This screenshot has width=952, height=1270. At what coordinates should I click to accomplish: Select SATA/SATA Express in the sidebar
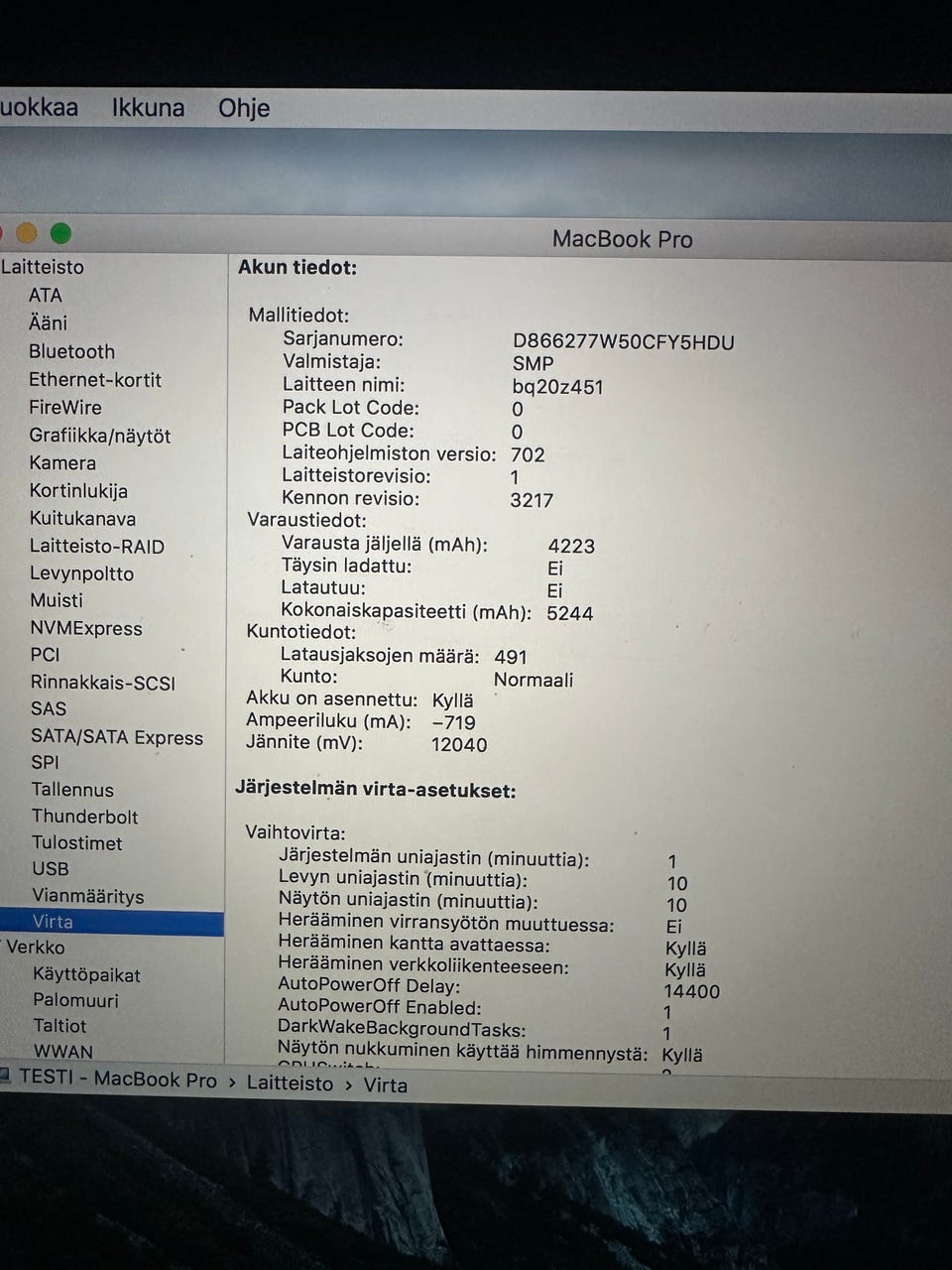[x=117, y=737]
